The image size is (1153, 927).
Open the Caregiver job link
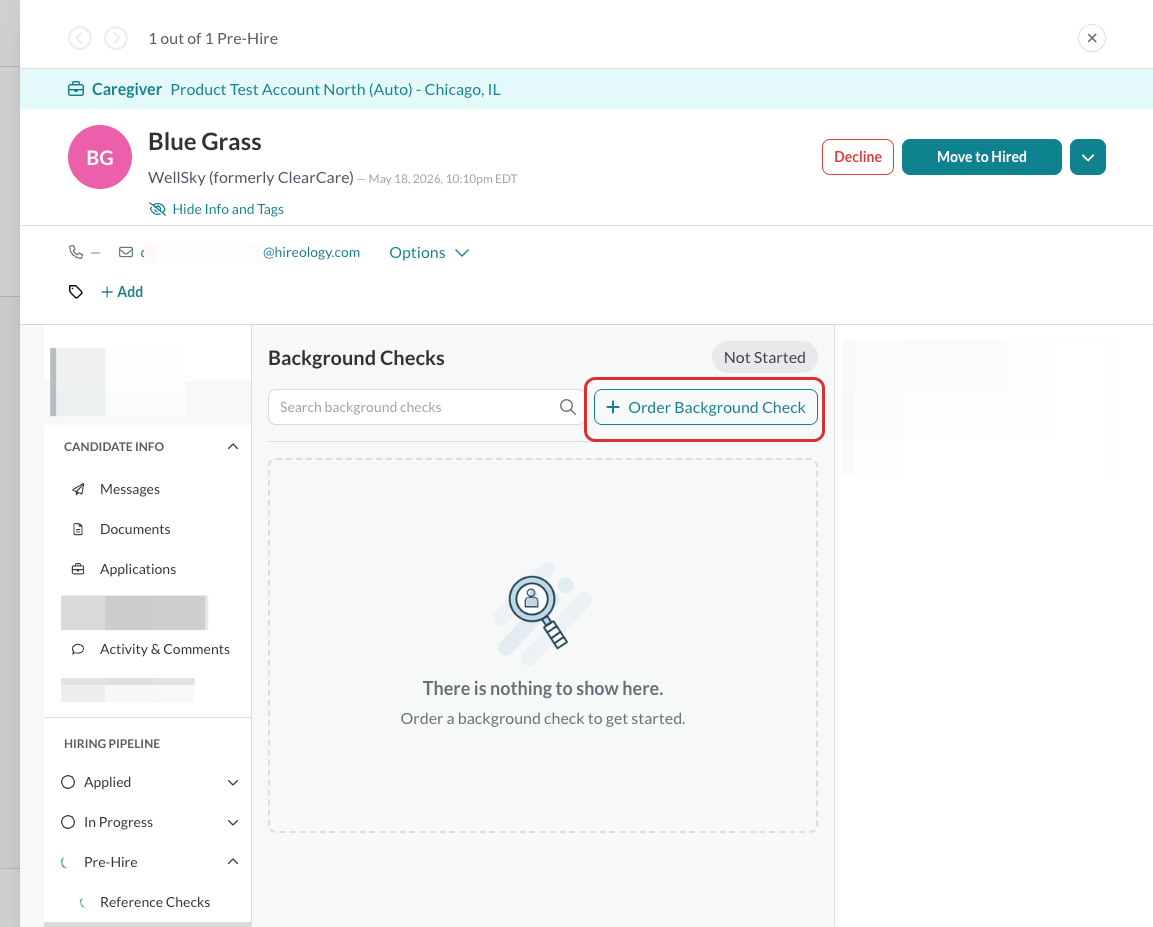click(x=126, y=90)
